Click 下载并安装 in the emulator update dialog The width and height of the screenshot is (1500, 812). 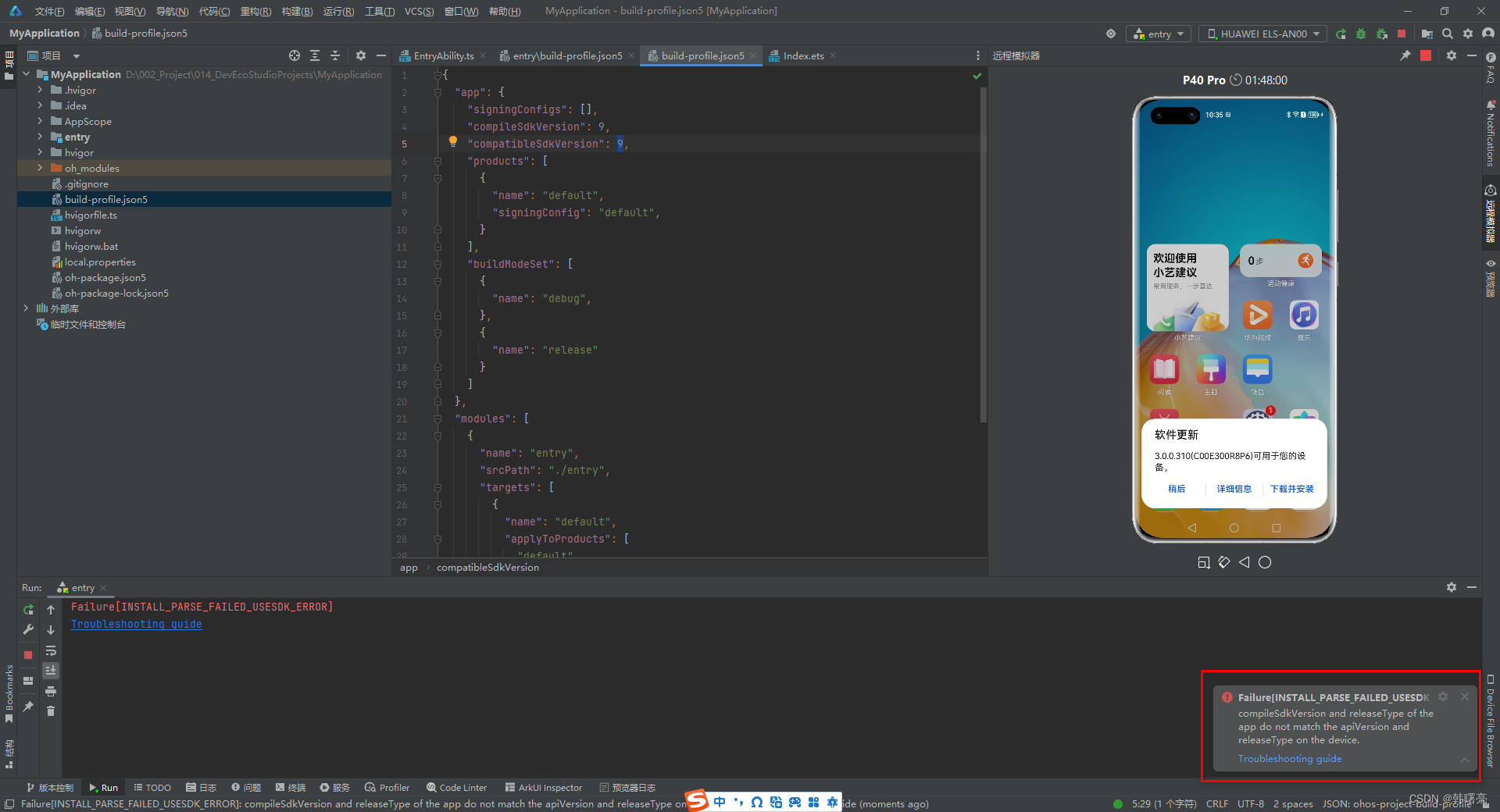pyautogui.click(x=1291, y=489)
